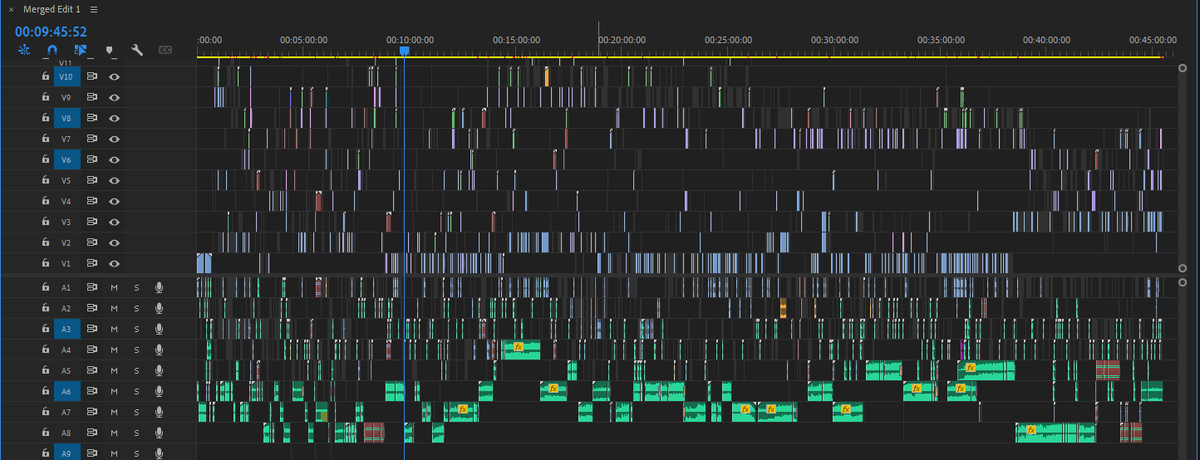Toggle track targeting for A3
The height and width of the screenshot is (460, 1200).
click(66, 329)
